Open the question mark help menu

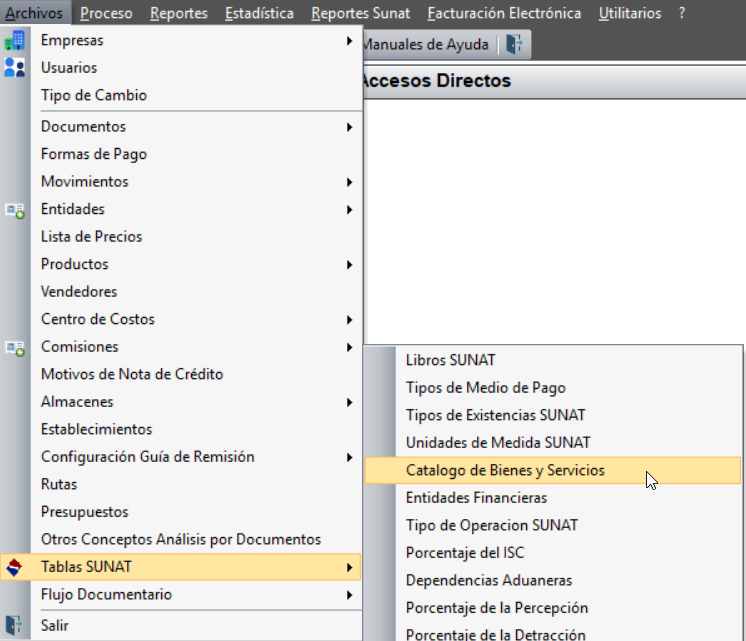point(682,13)
